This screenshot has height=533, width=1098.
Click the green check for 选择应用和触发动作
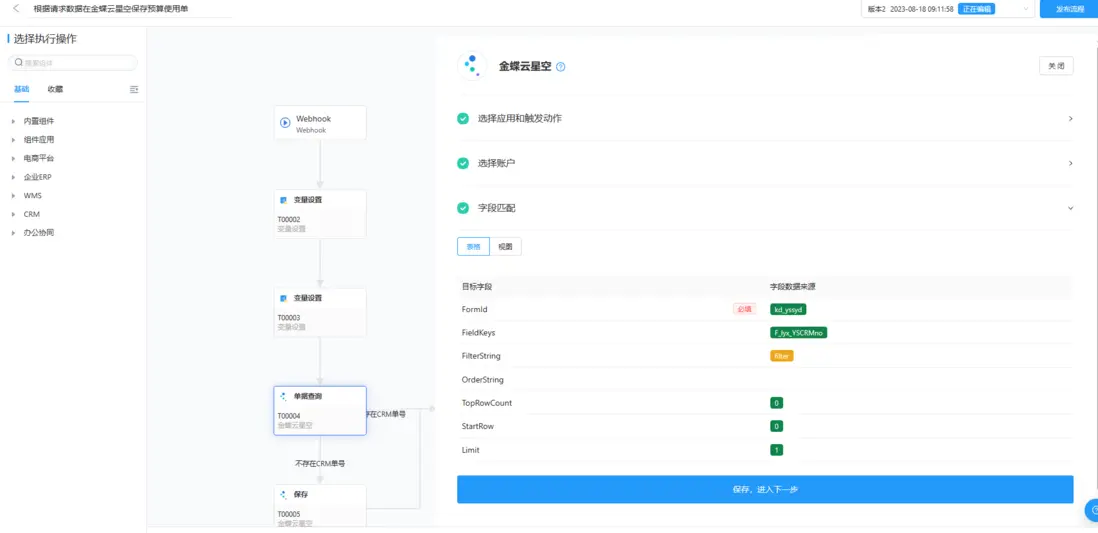point(463,118)
